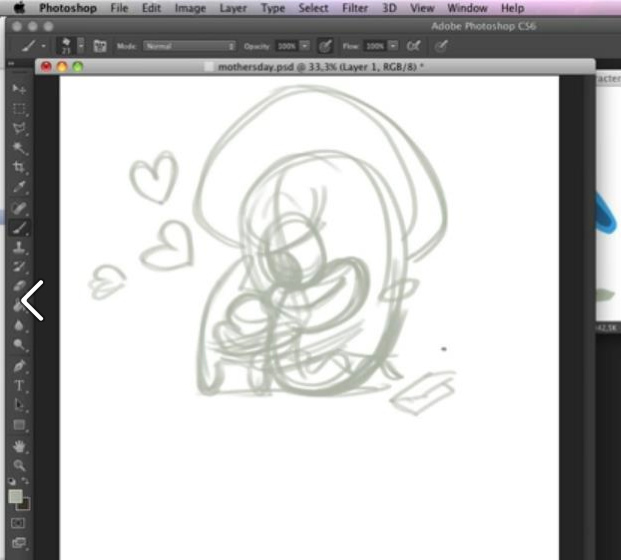Select the Magic Wand tool
The width and height of the screenshot is (621, 560).
click(19, 148)
